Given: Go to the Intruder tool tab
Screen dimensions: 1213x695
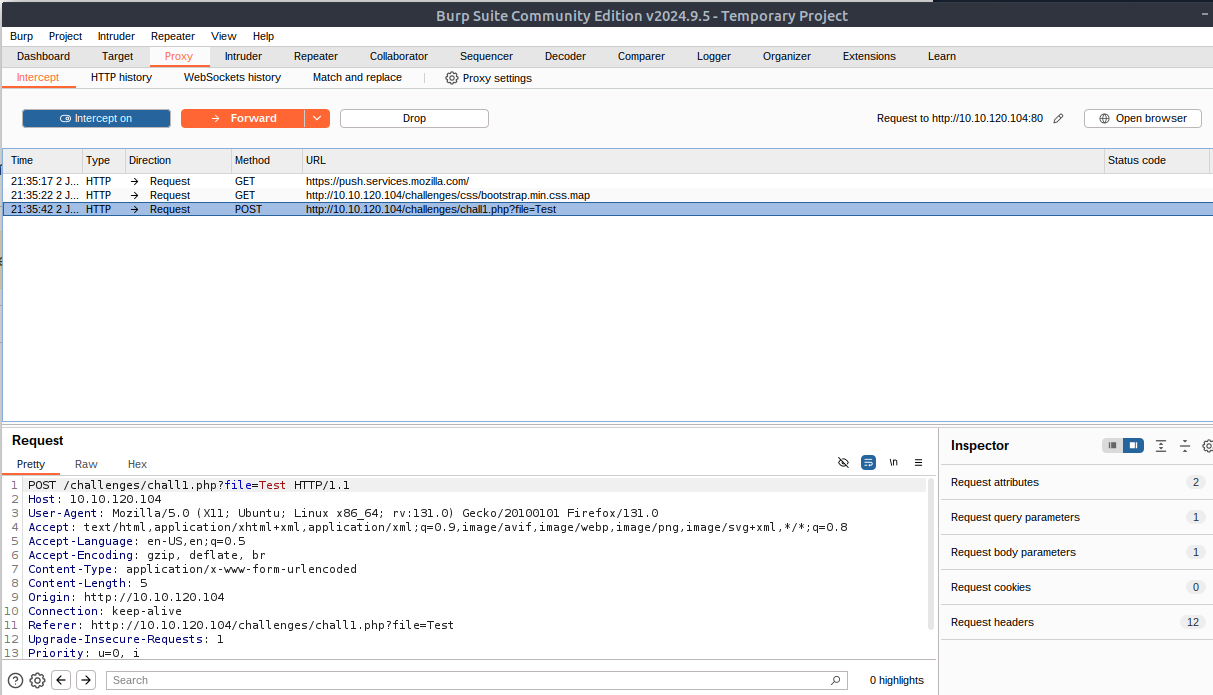Looking at the screenshot, I should [x=243, y=56].
